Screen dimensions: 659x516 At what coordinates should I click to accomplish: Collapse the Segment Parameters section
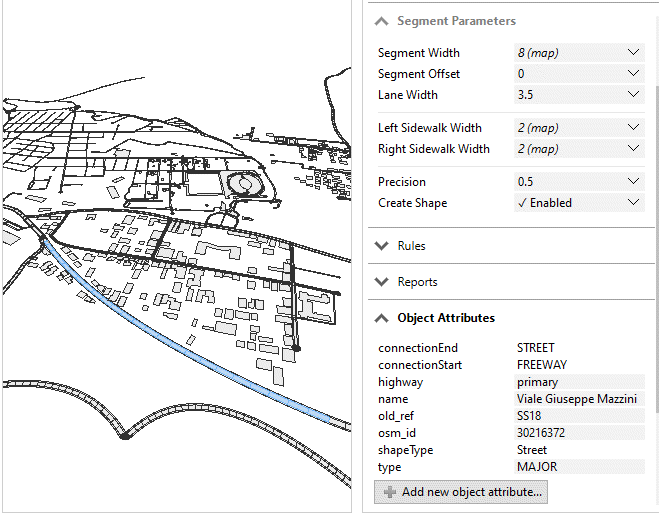(381, 21)
